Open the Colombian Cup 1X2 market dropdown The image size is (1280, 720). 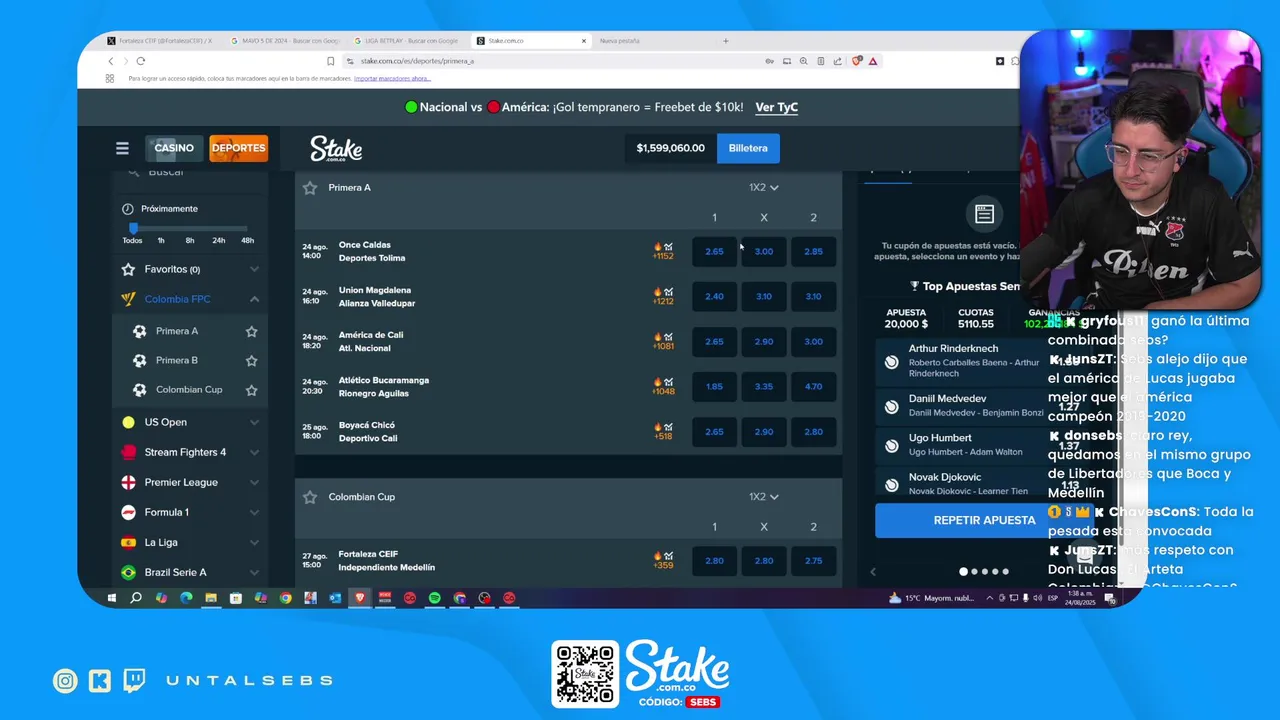(x=763, y=497)
